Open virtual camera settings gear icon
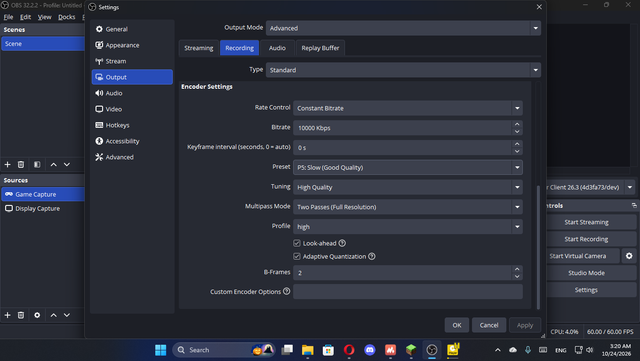 tap(629, 256)
